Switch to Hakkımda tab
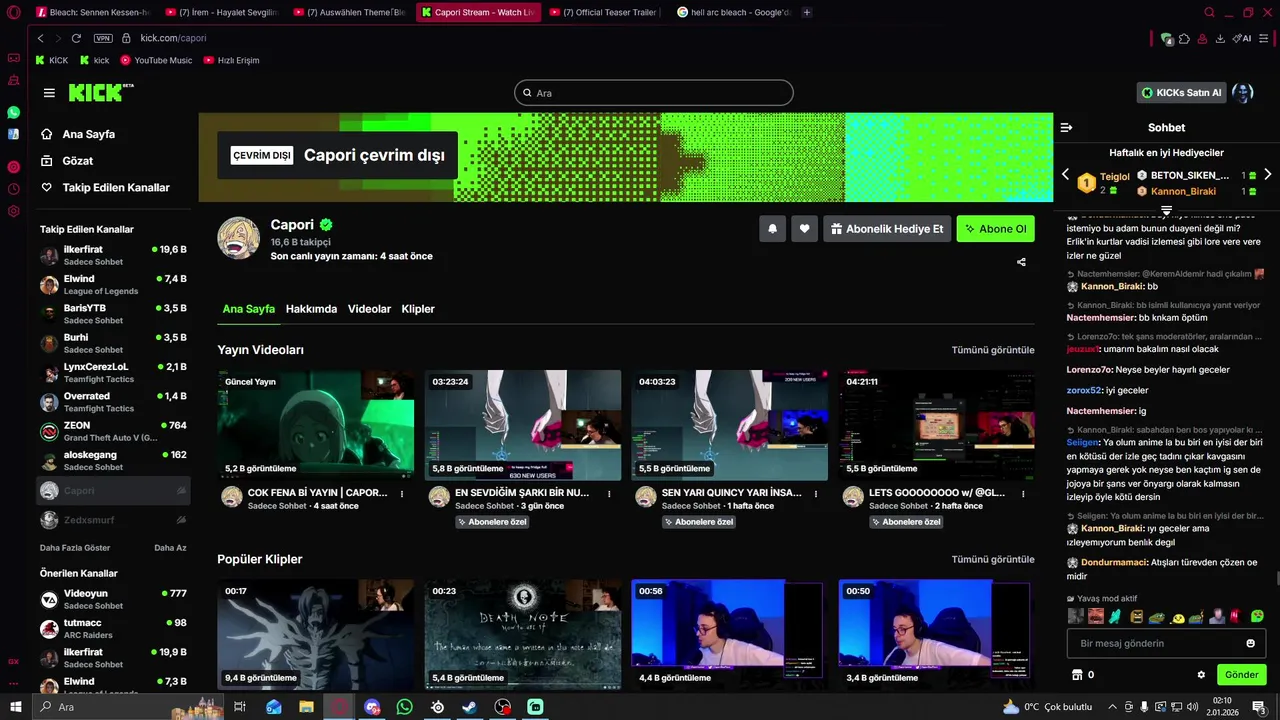The width and height of the screenshot is (1280, 720). click(x=311, y=309)
